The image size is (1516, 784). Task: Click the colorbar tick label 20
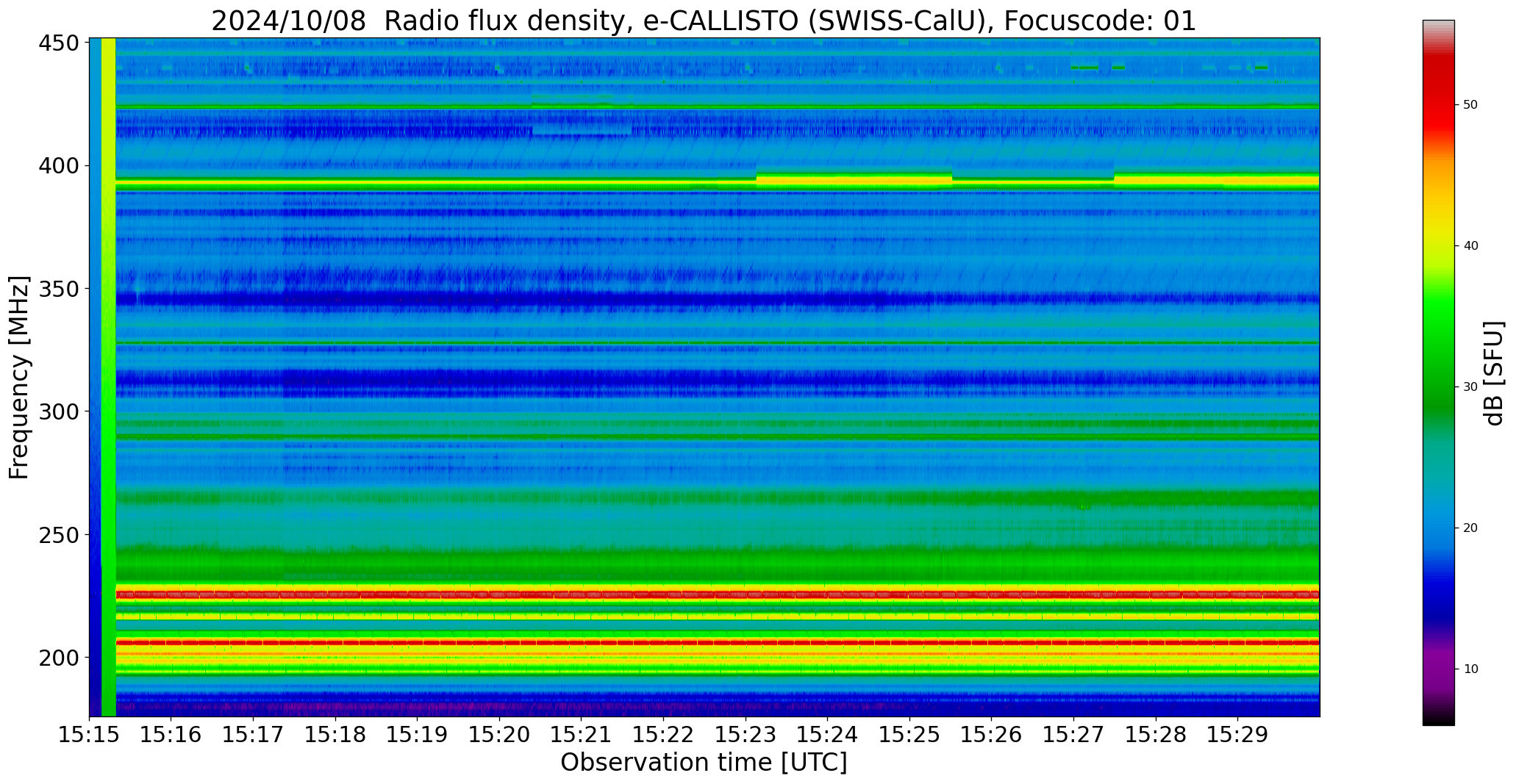click(x=1470, y=528)
